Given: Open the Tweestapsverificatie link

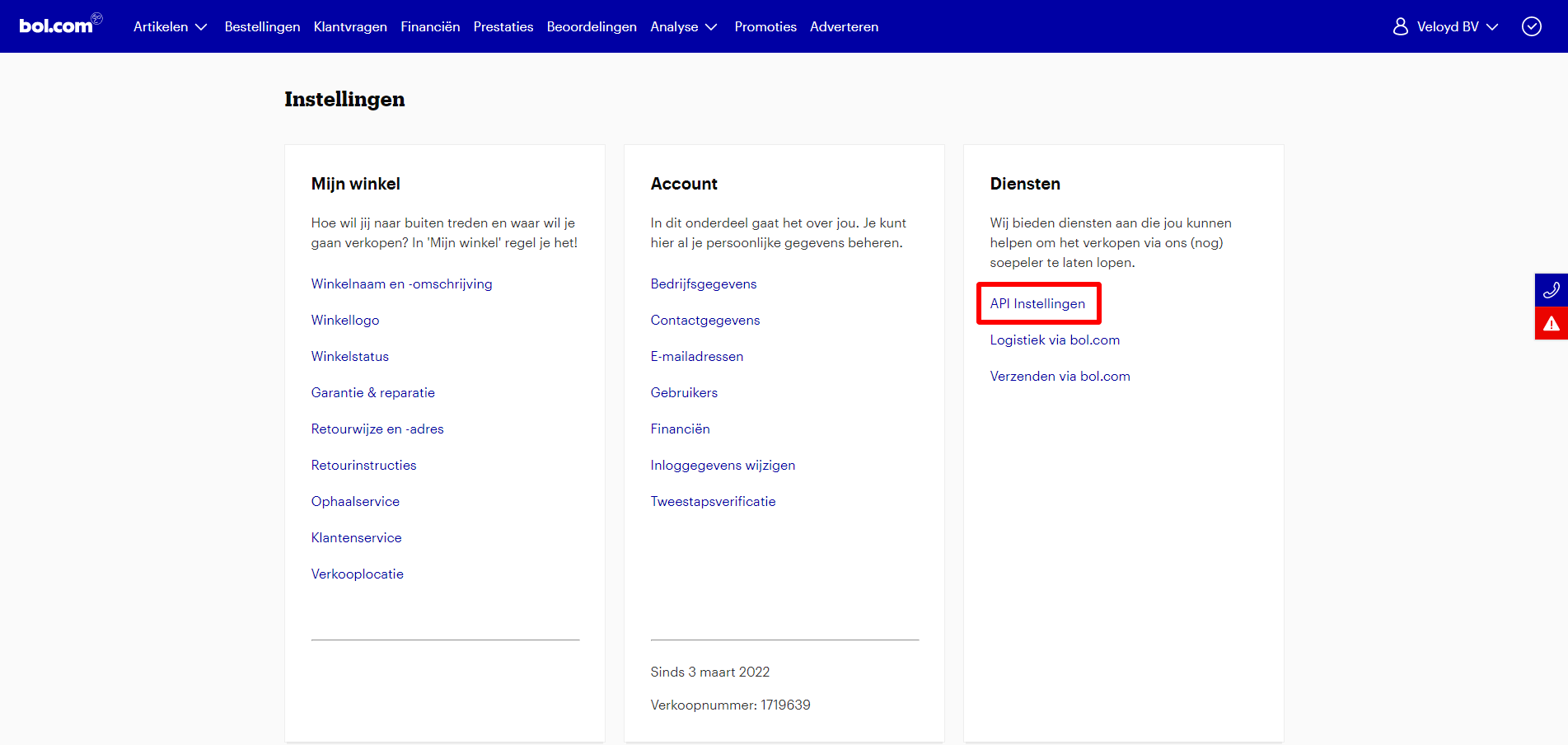Looking at the screenshot, I should [x=713, y=501].
